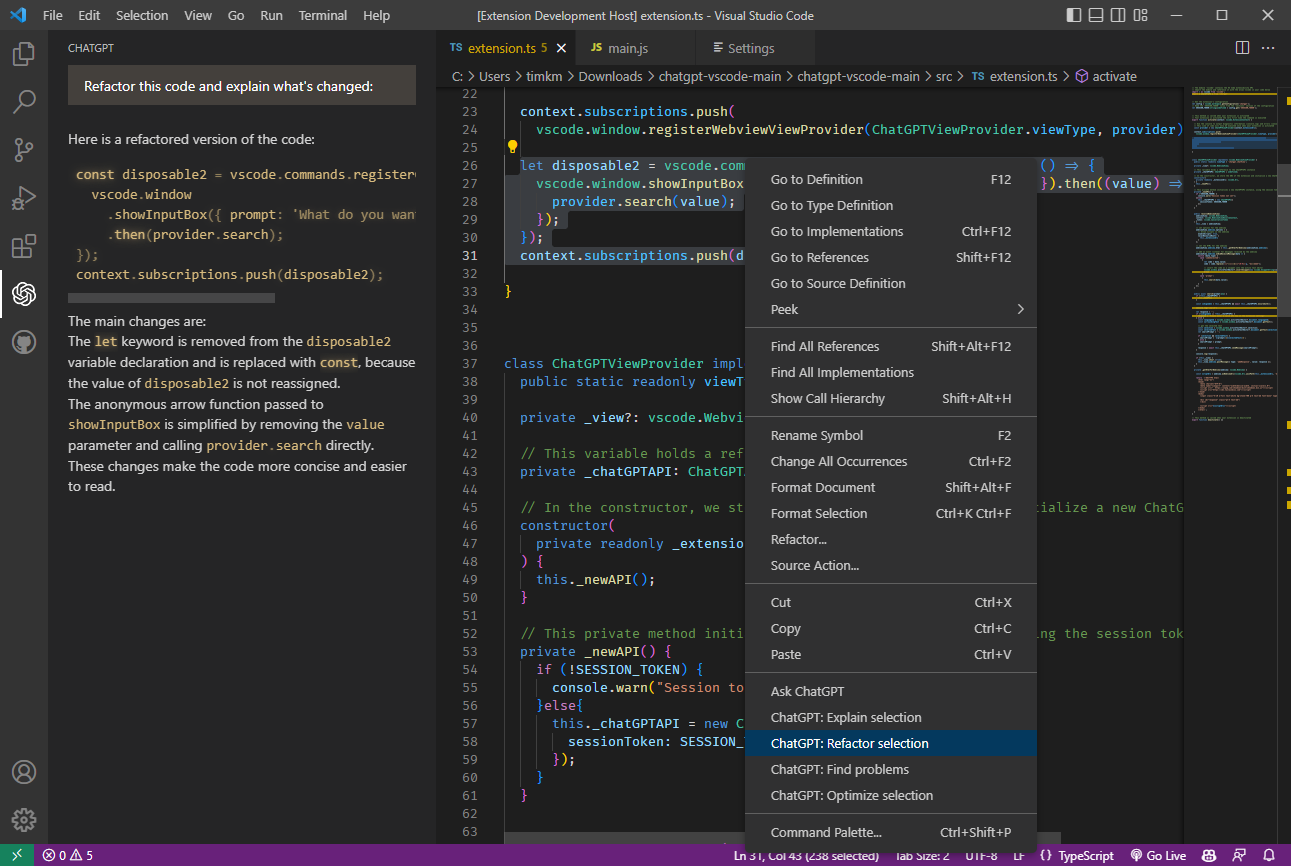This screenshot has width=1291, height=866.
Task: Toggle the Primary Side Bar layout control
Action: point(1075,14)
